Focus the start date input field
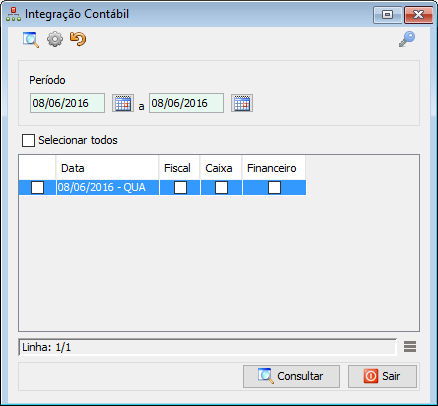This screenshot has width=438, height=406. (x=67, y=103)
